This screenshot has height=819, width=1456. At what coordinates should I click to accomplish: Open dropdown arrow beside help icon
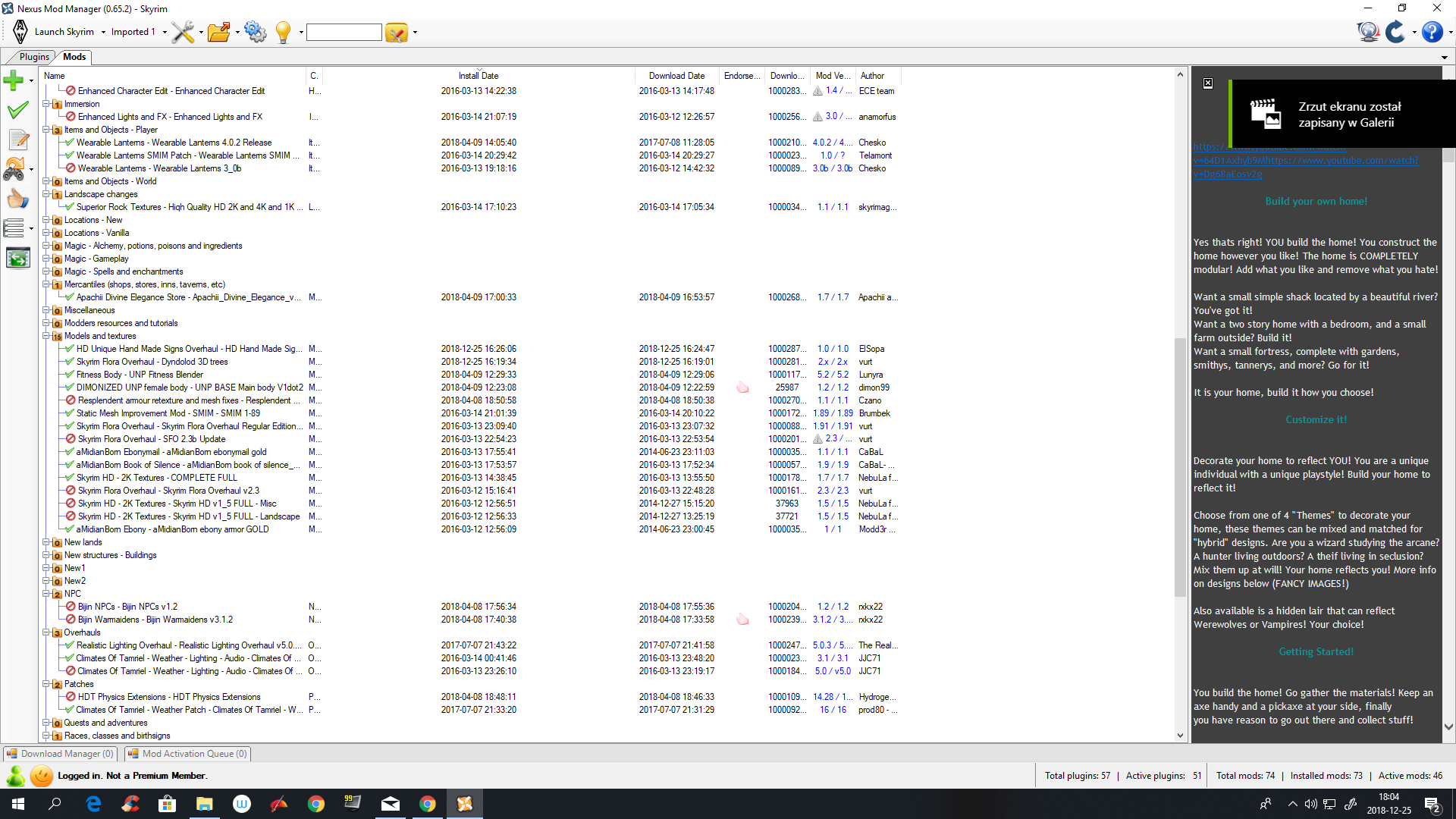[1449, 32]
